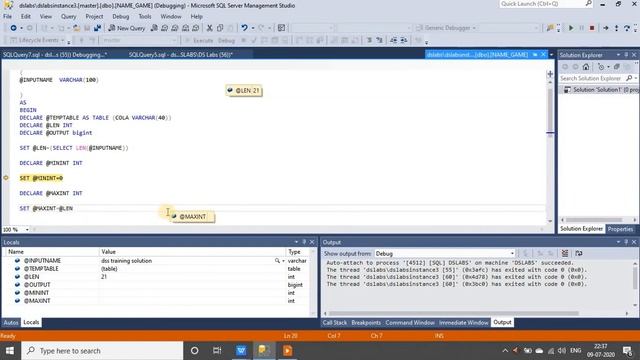Click the Cut scissors icon
The image size is (640, 360).
[x=209, y=28]
